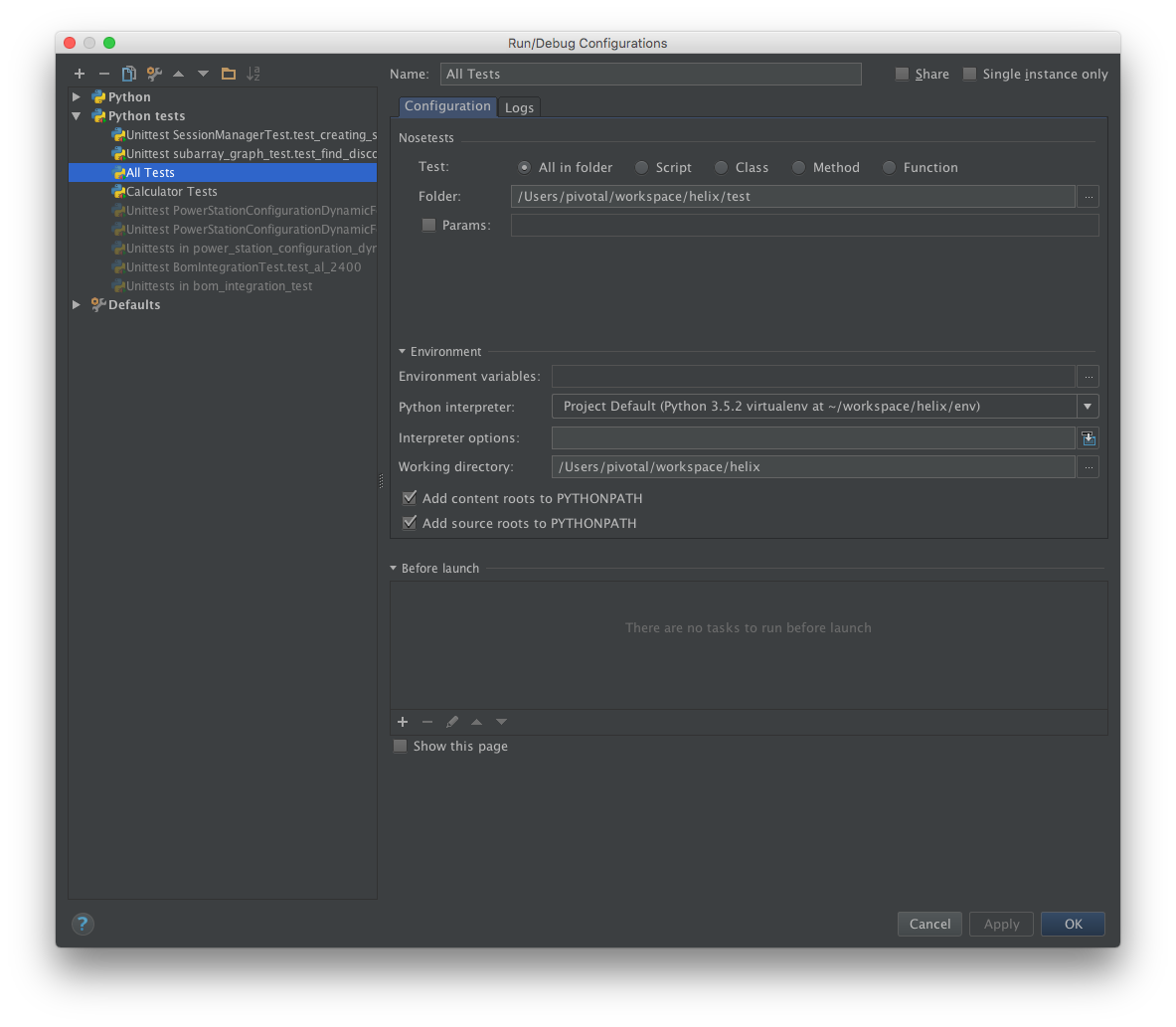Viewport: 1176px width, 1027px height.
Task: Select the Script test option
Action: (x=641, y=167)
